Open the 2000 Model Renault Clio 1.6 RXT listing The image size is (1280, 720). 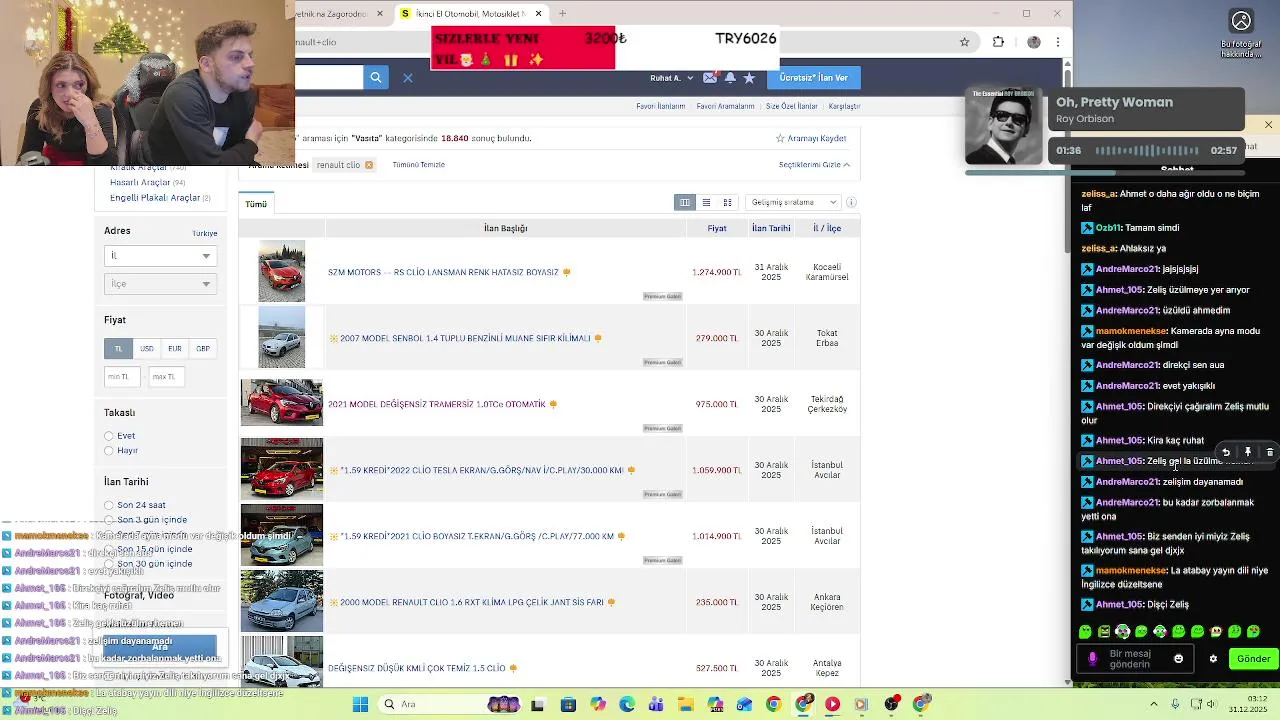[x=471, y=602]
